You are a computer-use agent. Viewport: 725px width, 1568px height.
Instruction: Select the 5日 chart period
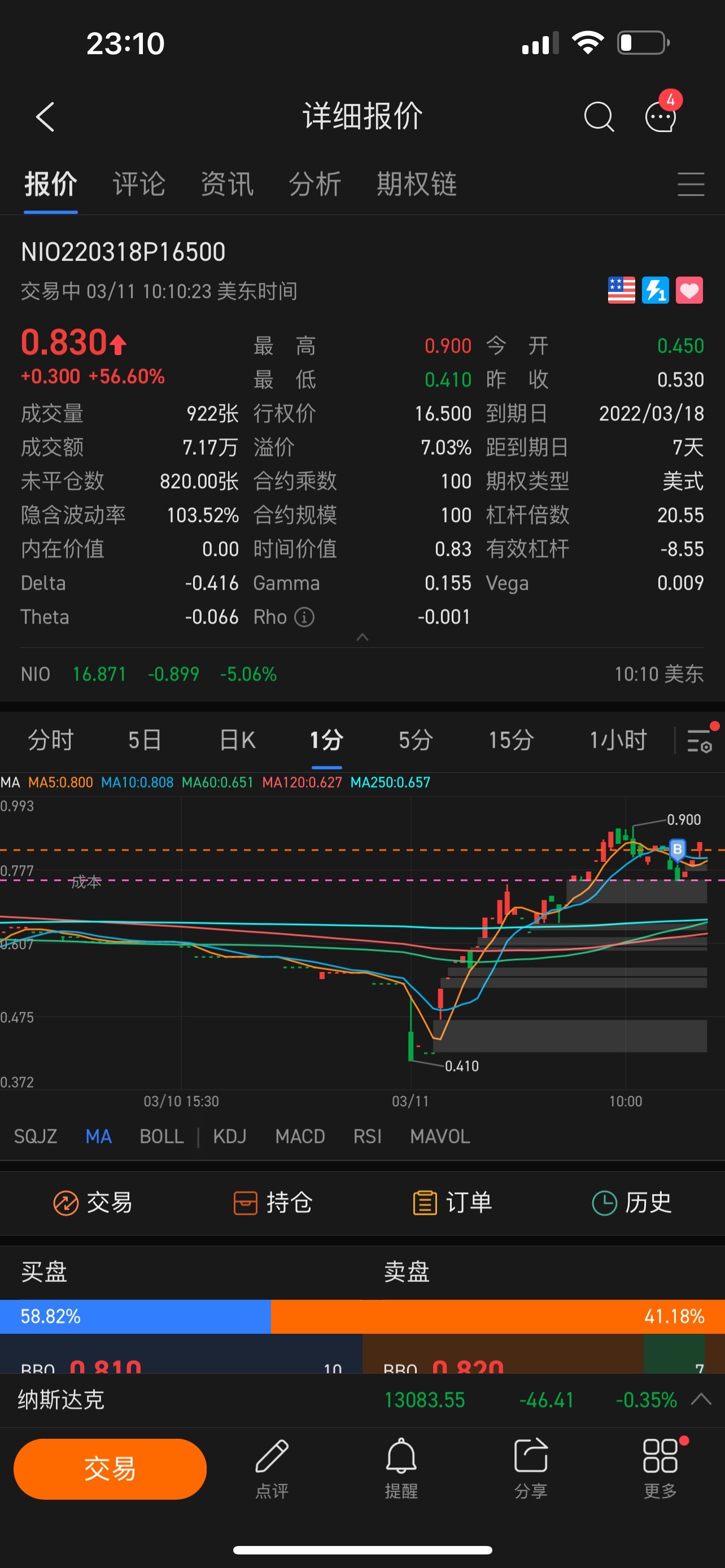click(145, 740)
